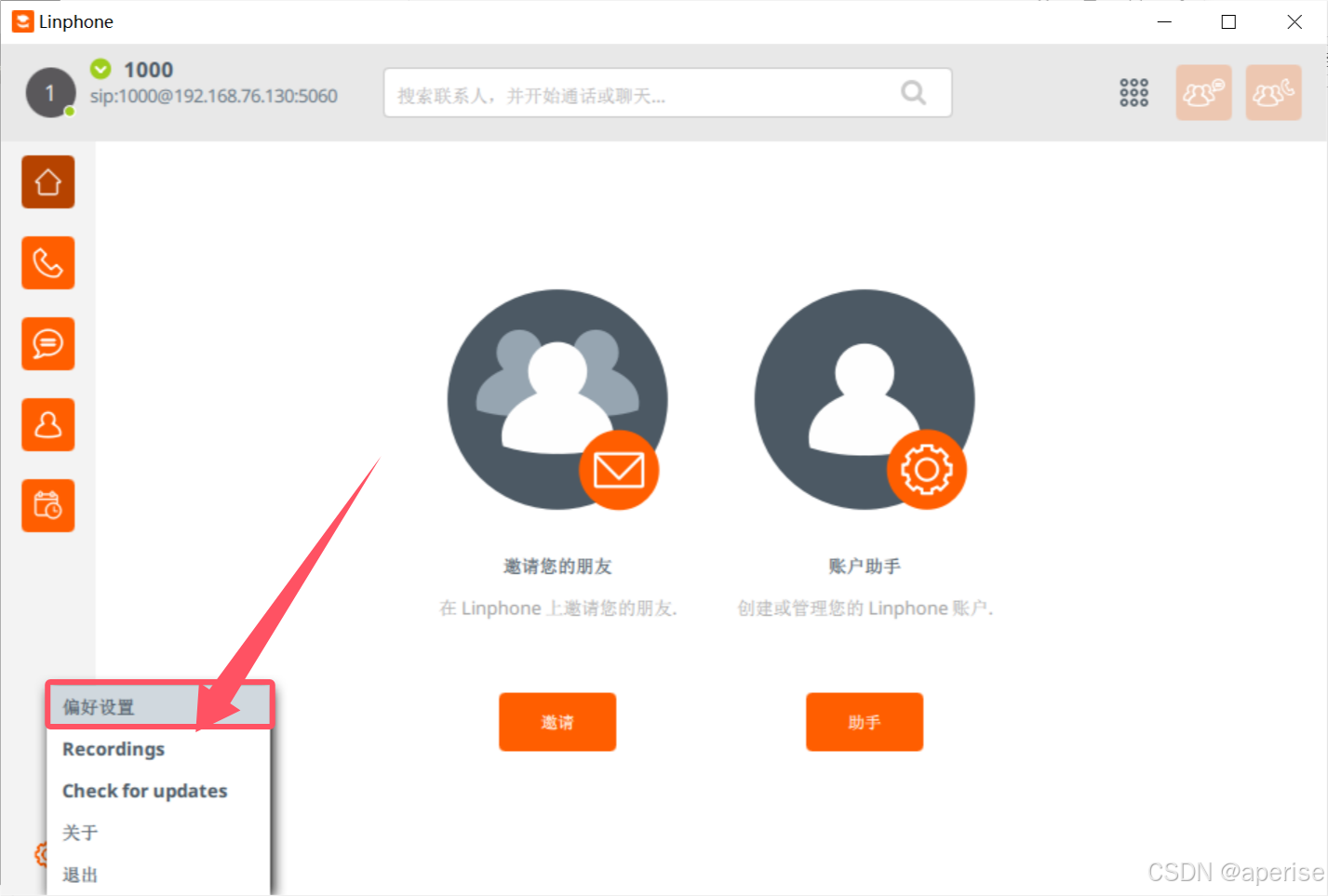The image size is (1328, 896).
Task: Open call history phone icon
Action: (x=48, y=262)
